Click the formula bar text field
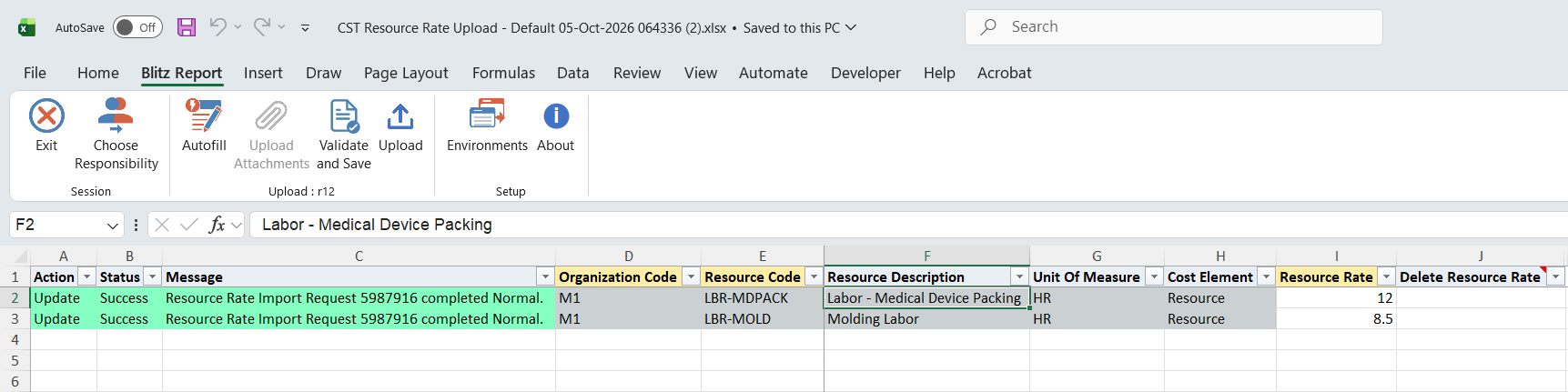 click(x=908, y=225)
